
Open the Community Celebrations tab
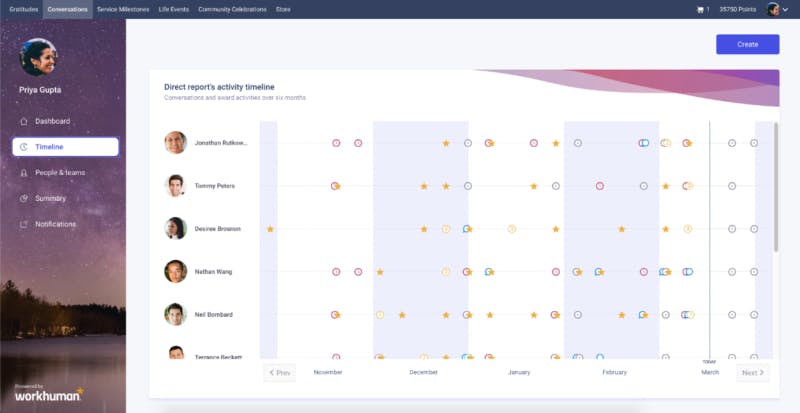pyautogui.click(x=232, y=9)
